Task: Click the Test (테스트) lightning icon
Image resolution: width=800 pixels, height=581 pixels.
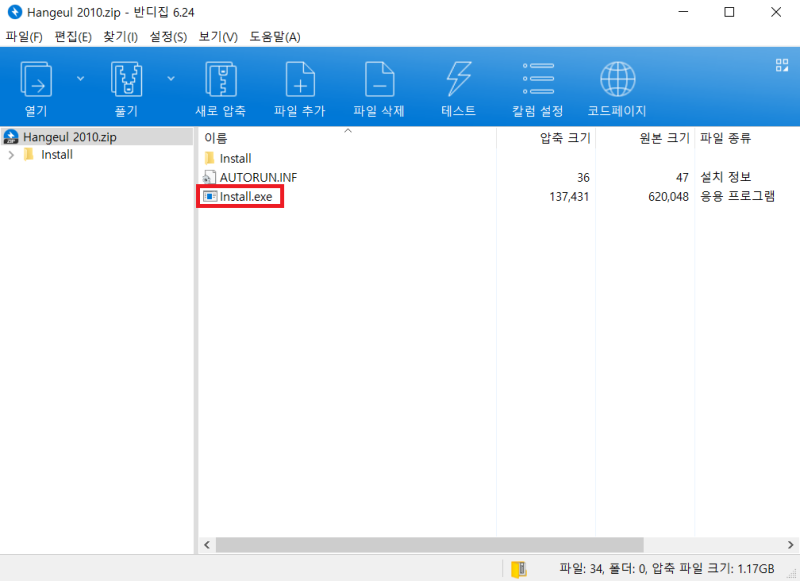Action: click(x=459, y=79)
